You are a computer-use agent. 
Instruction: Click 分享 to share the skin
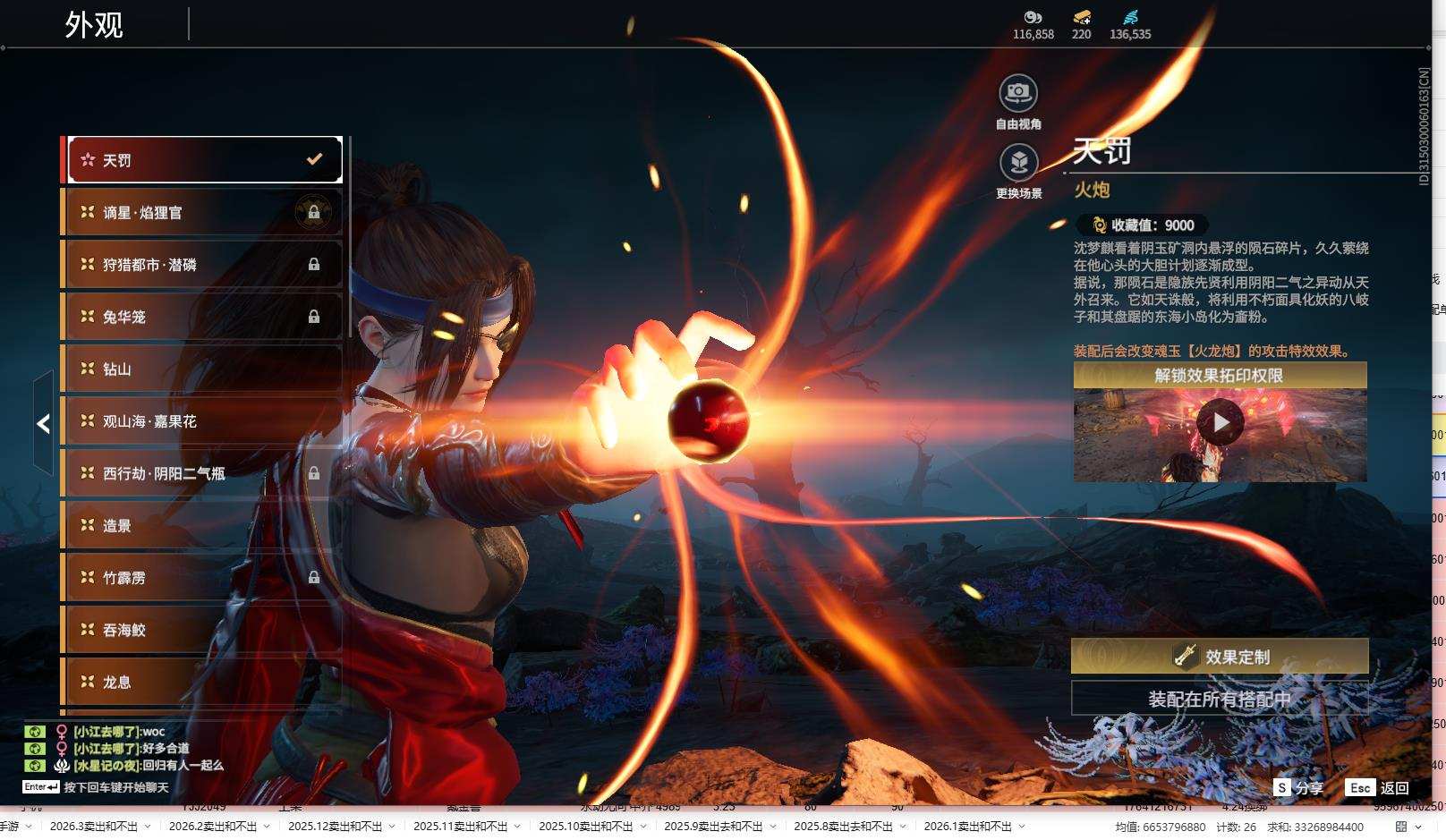[x=1309, y=787]
